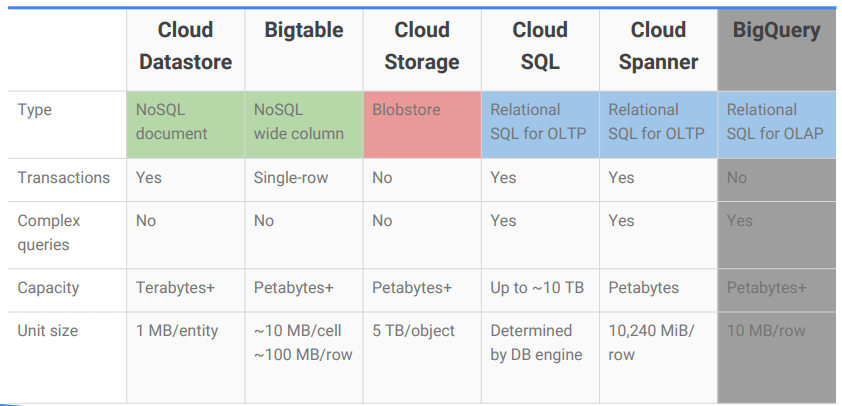Screen dimensions: 842x406
Task: Select the Cloud SQL column header
Action: click(540, 46)
